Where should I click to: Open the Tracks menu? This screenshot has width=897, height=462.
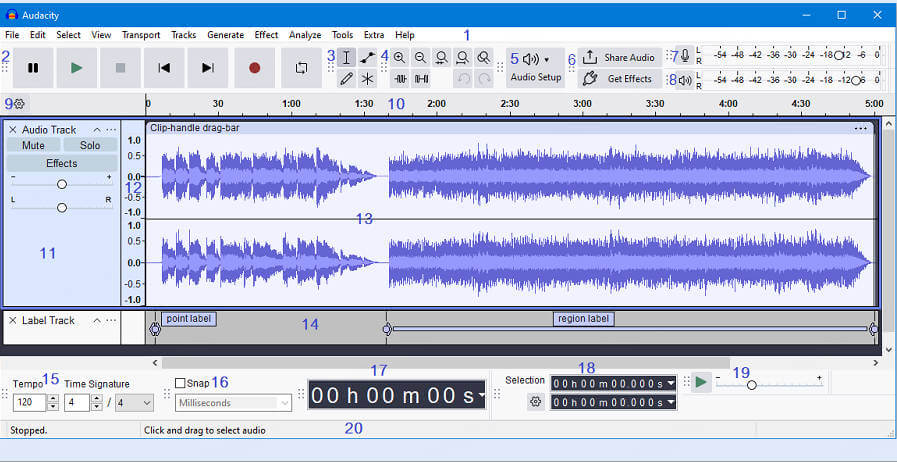coord(184,35)
